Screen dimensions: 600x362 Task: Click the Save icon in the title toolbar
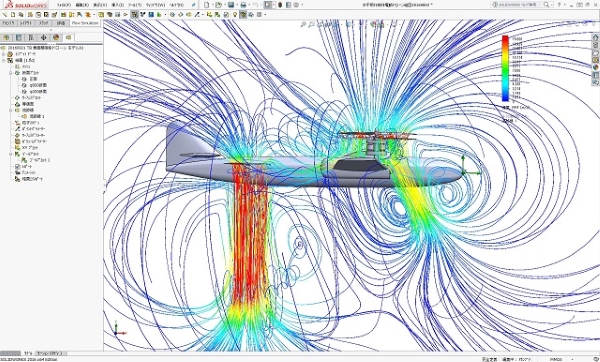[231, 5]
